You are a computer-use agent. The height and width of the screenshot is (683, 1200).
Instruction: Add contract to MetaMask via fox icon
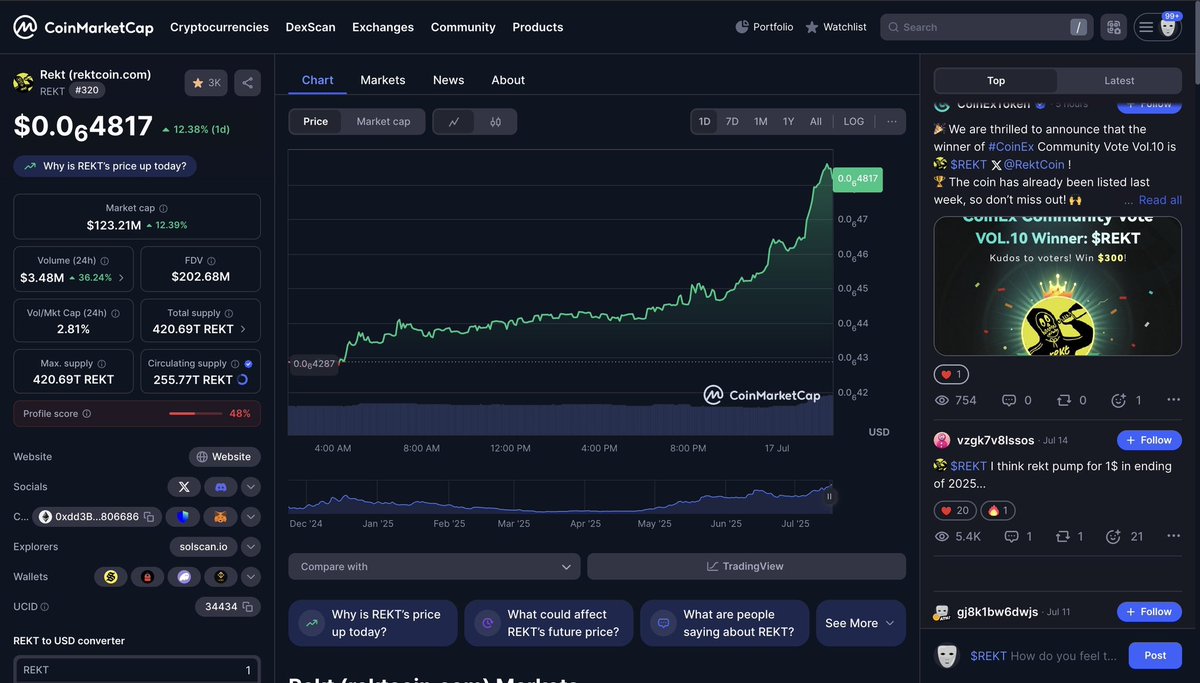pos(221,517)
